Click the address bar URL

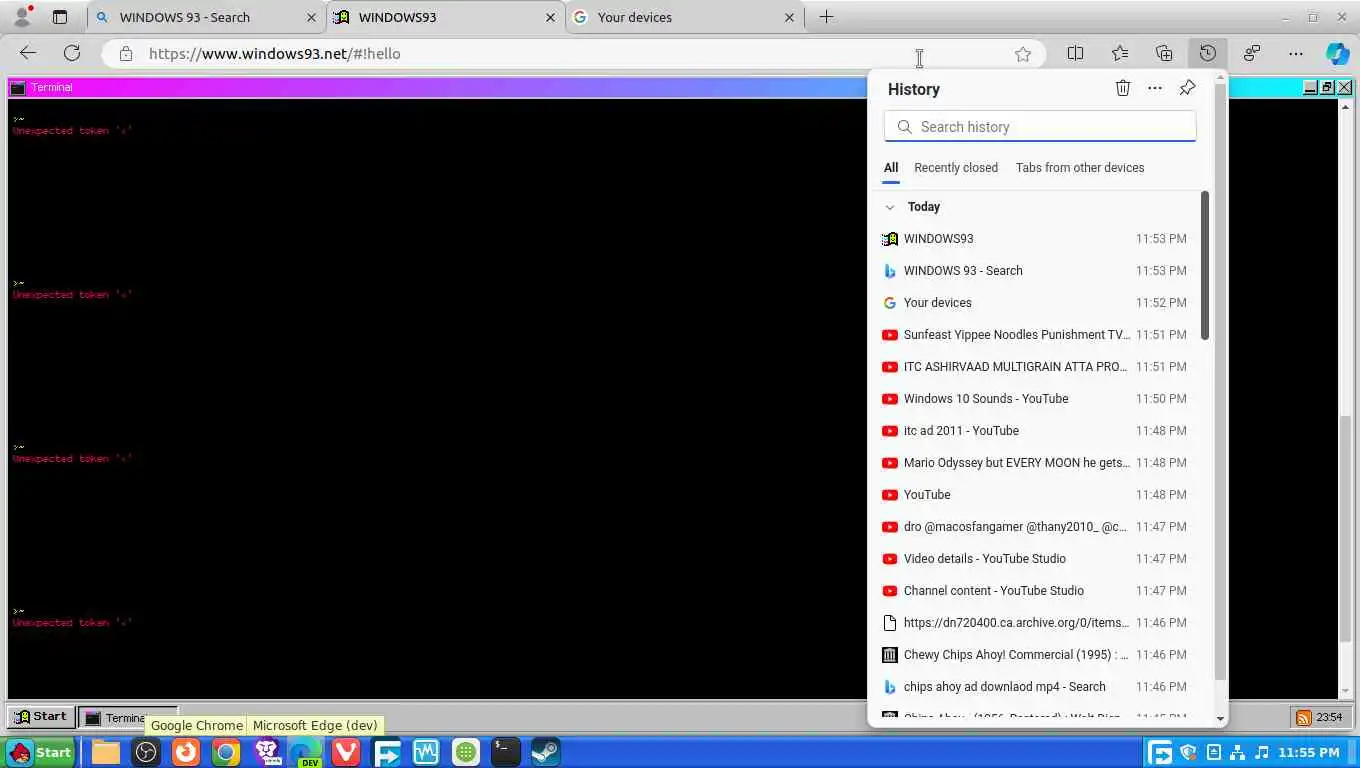coord(275,54)
